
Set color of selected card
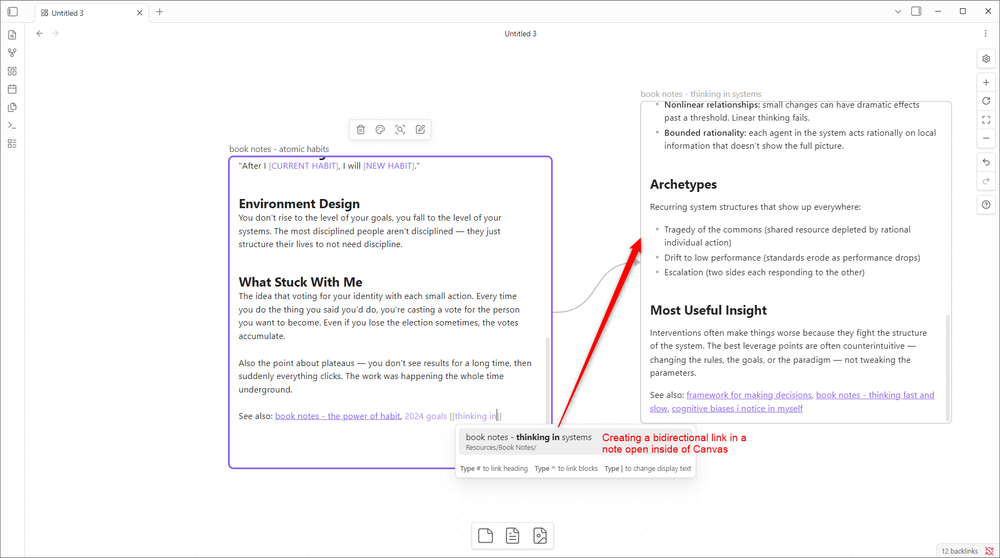(x=380, y=129)
